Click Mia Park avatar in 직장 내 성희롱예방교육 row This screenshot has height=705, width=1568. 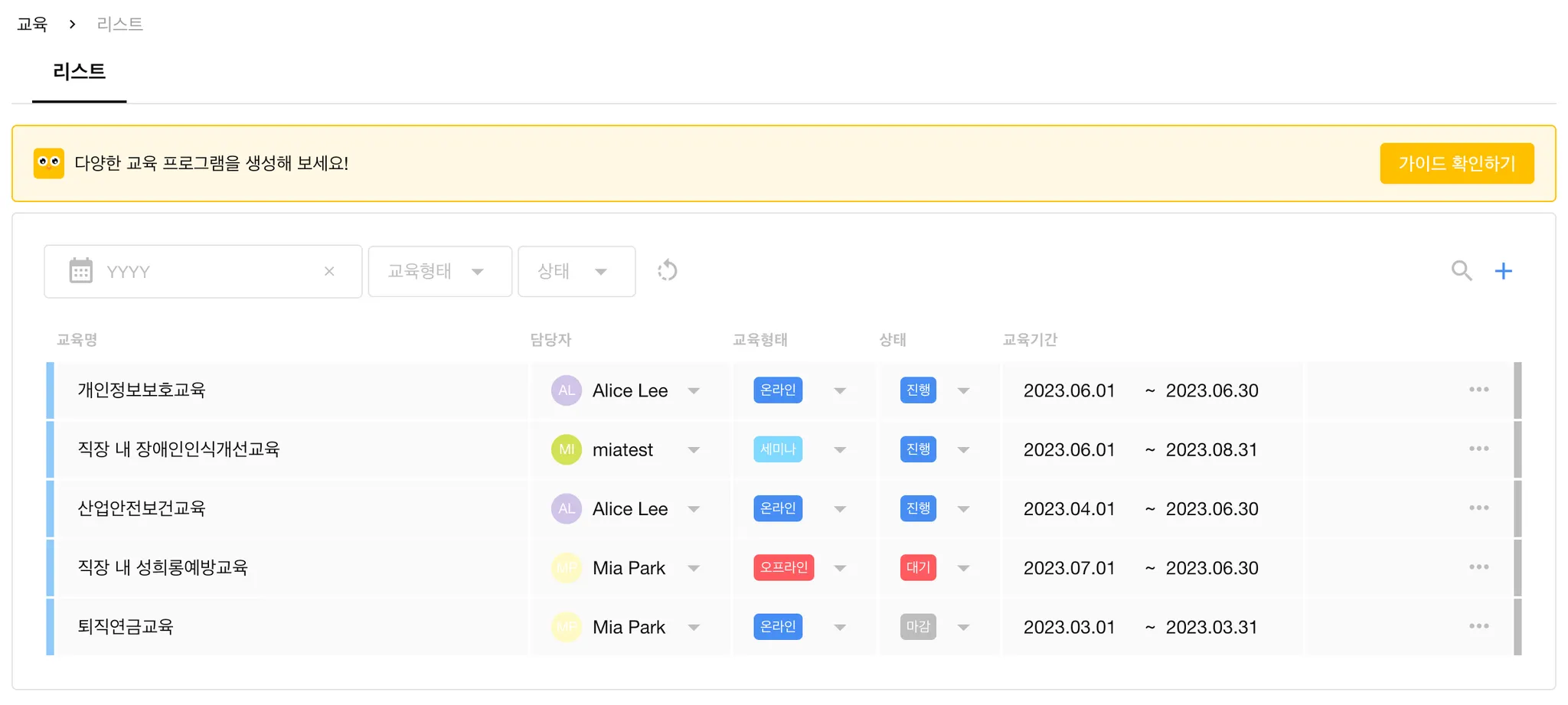[567, 568]
